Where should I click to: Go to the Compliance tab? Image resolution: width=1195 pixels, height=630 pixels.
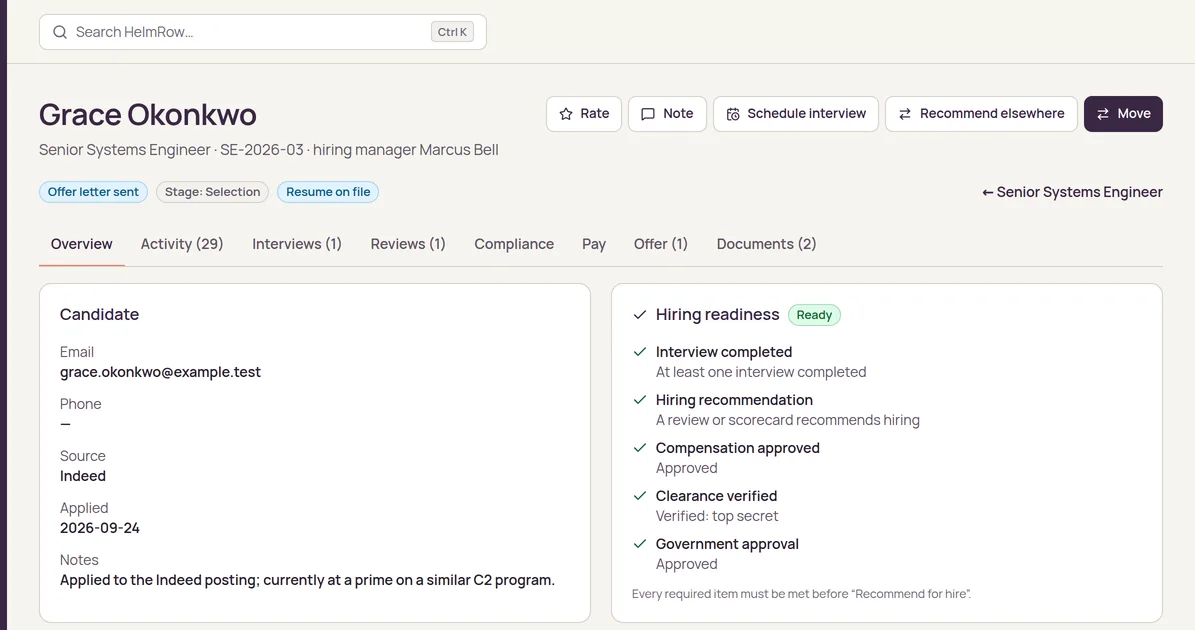[x=514, y=244]
